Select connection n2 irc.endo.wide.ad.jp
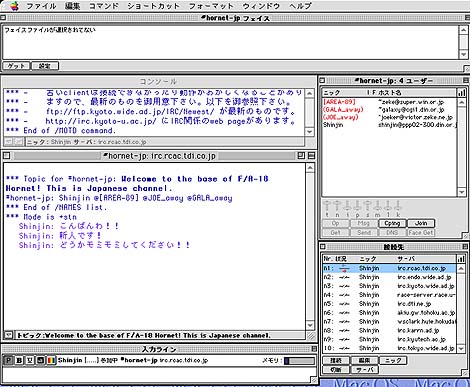Image resolution: width=470 pixels, height=387 pixels. [389, 277]
